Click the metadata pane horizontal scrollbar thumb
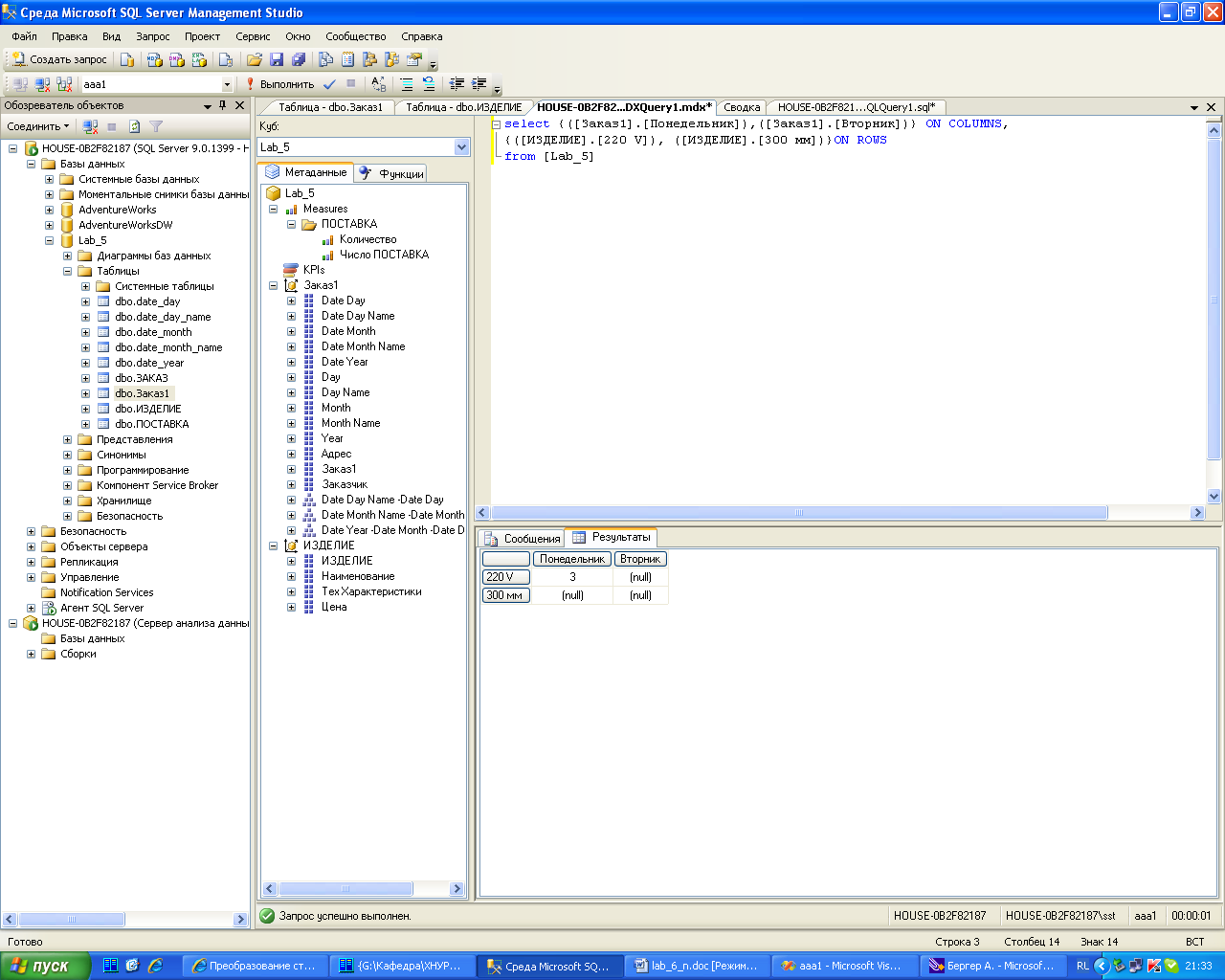Screen dimensions: 1225x980 point(345,889)
